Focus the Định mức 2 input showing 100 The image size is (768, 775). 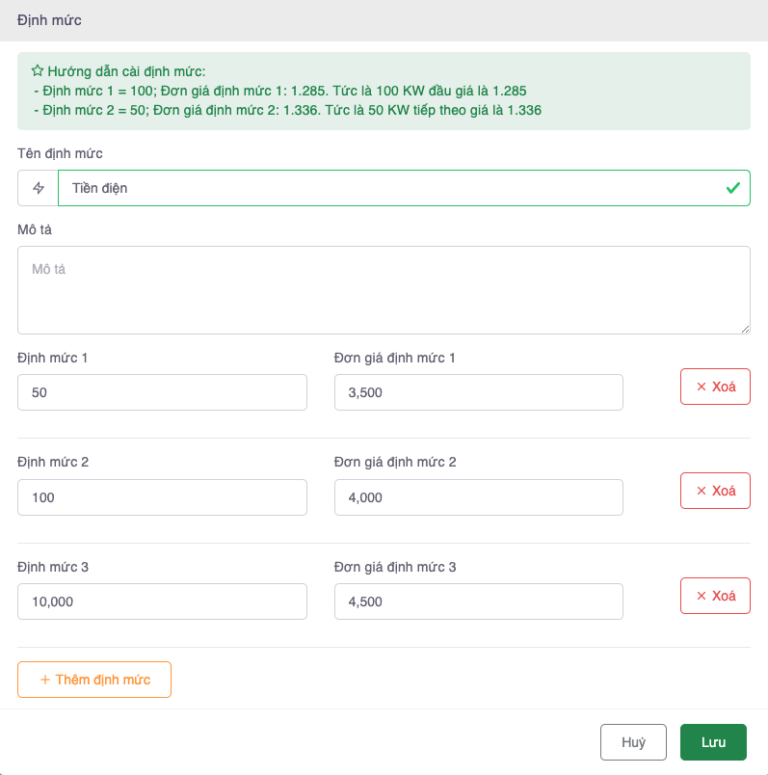click(162, 497)
